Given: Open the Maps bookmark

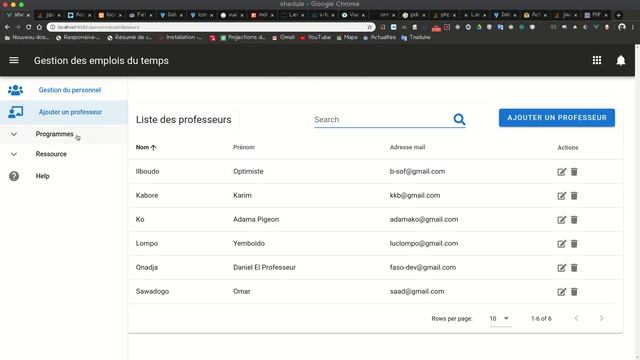Looking at the screenshot, I should [x=347, y=37].
